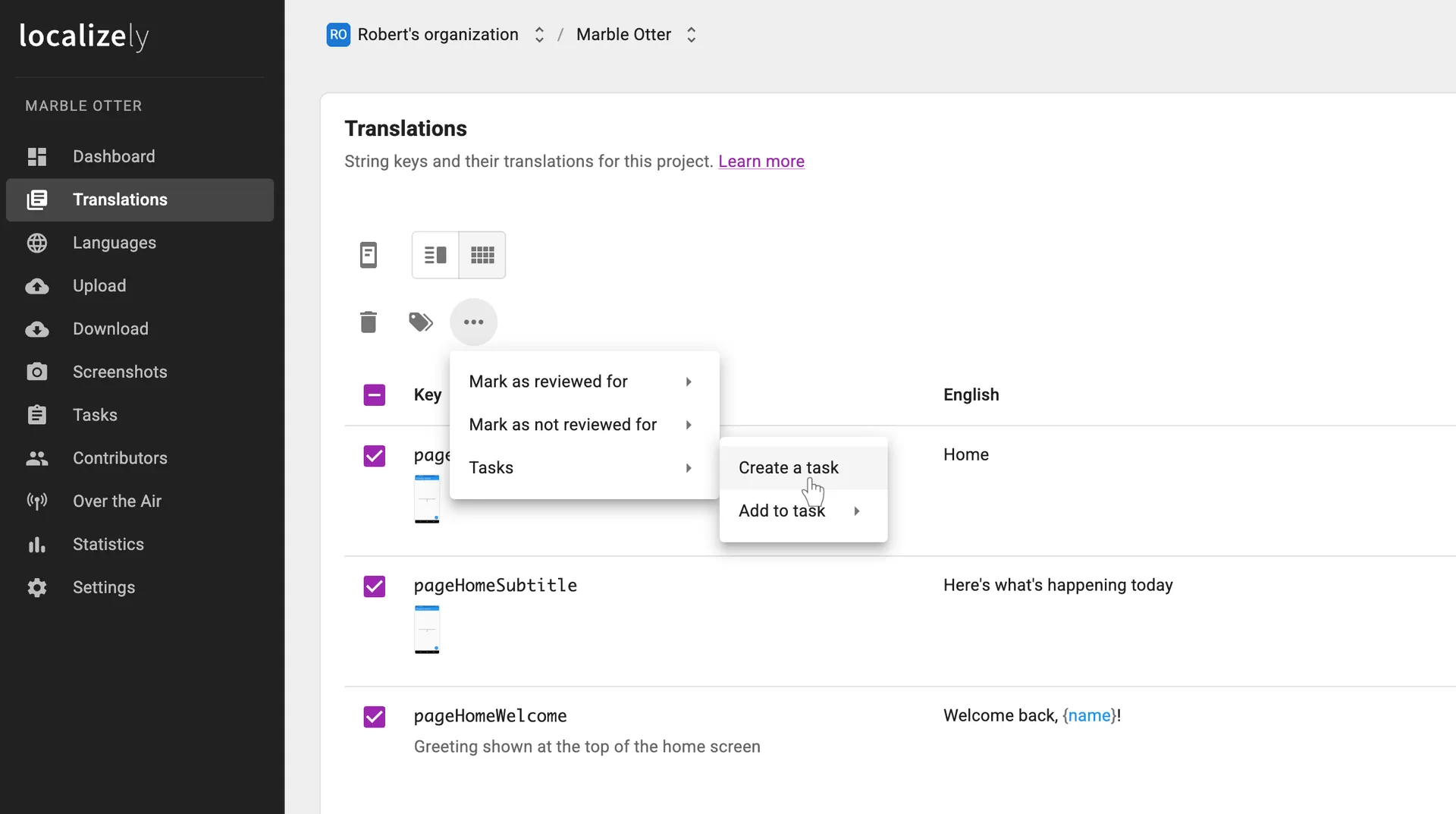
Task: Expand the Tasks submenu entry
Action: pyautogui.click(x=584, y=468)
